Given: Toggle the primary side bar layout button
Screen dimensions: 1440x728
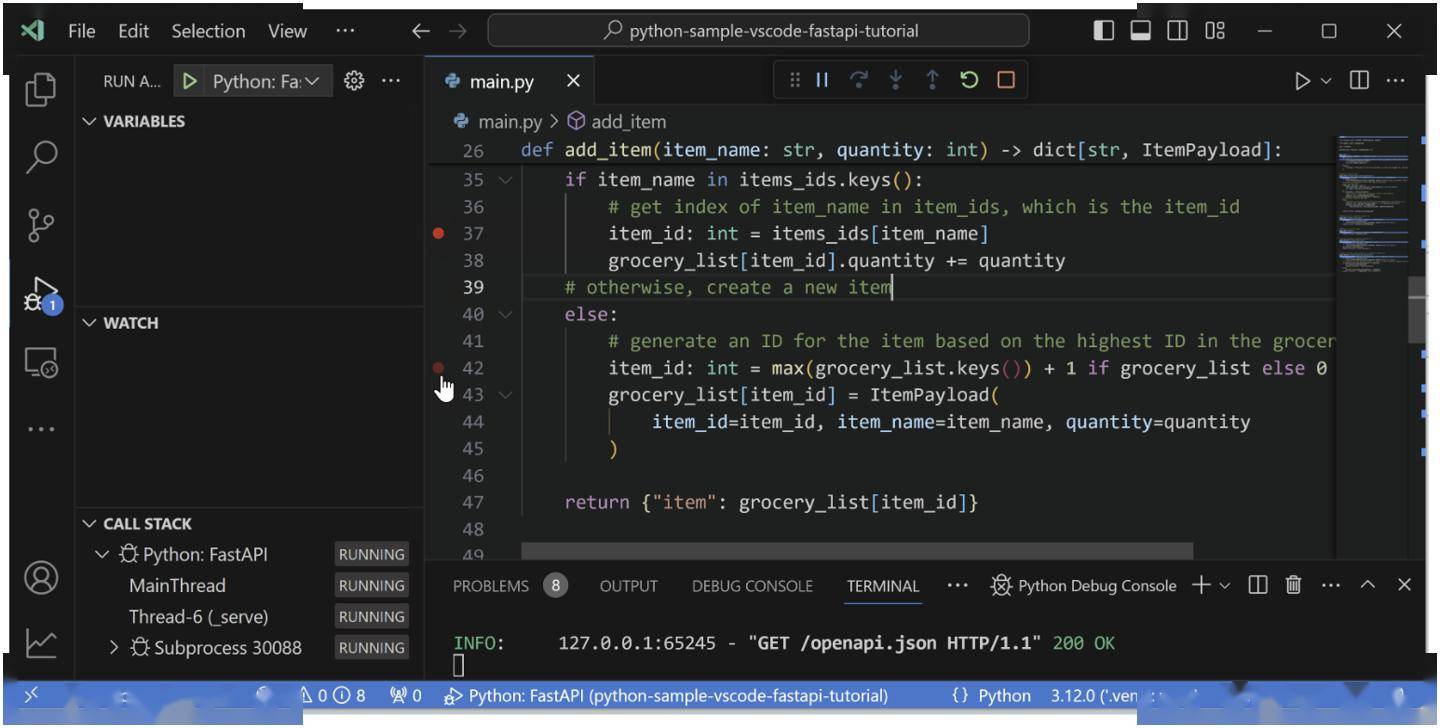Looking at the screenshot, I should coord(1103,31).
